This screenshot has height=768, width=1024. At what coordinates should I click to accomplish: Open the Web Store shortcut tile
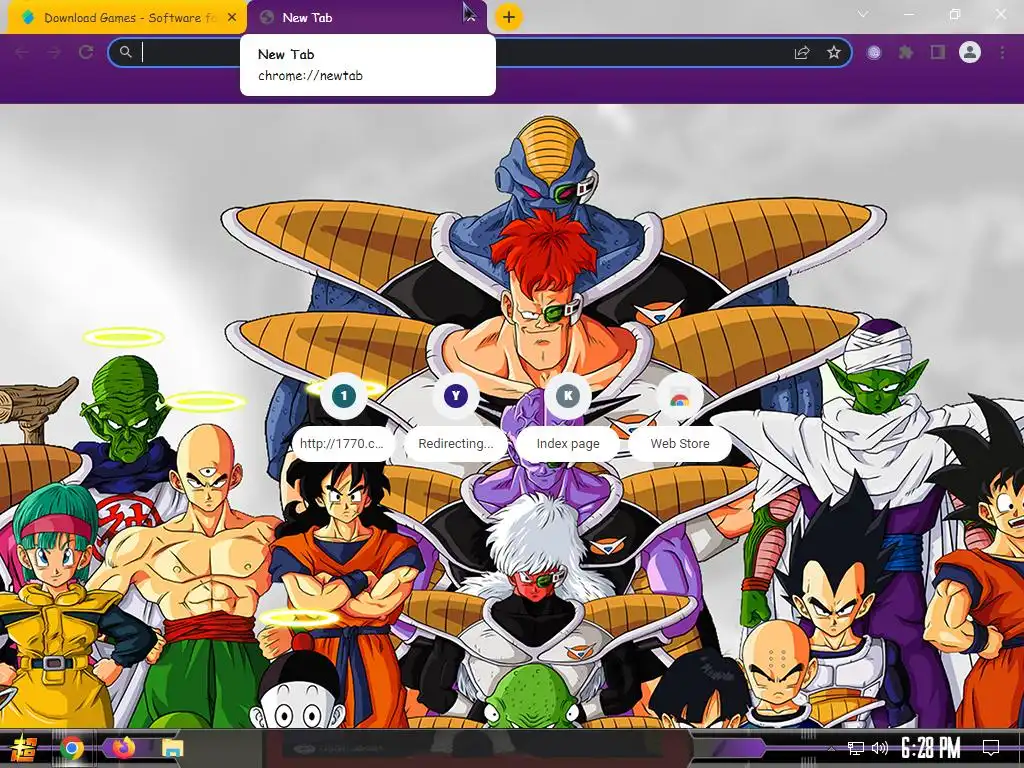[680, 417]
